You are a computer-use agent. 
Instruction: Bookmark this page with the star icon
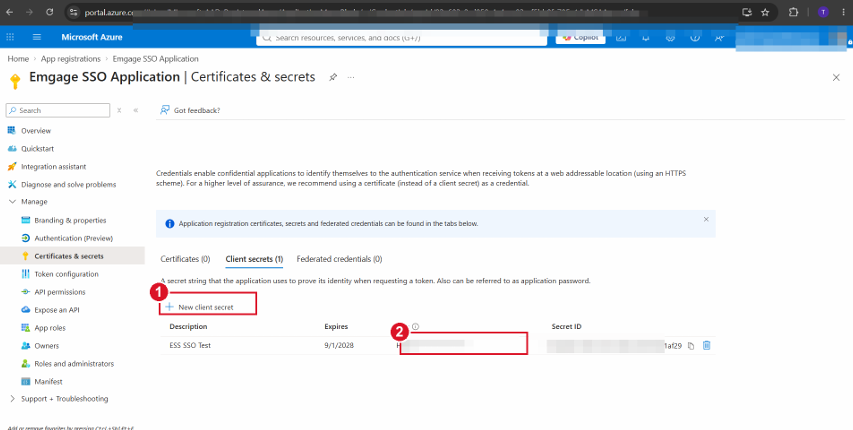tap(765, 12)
